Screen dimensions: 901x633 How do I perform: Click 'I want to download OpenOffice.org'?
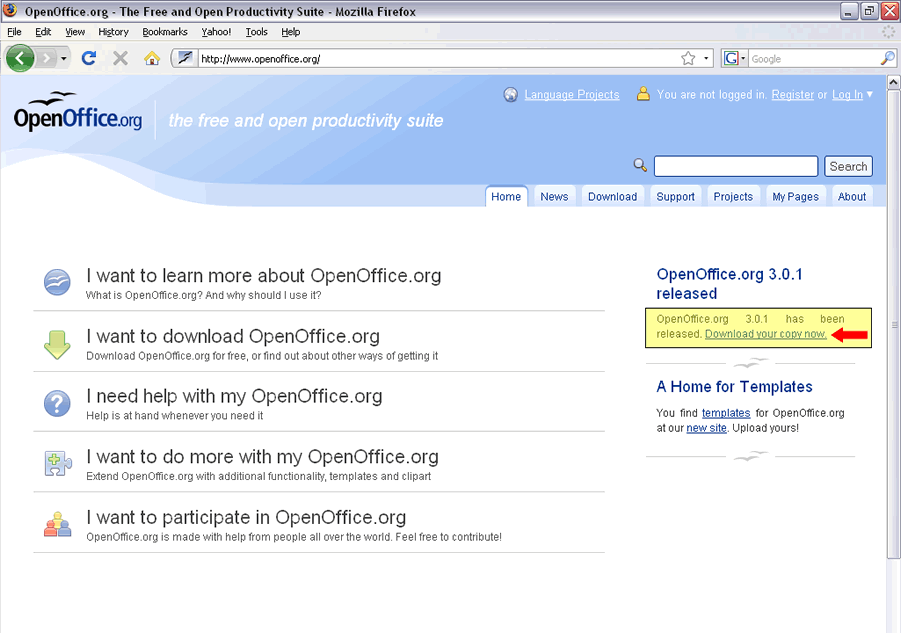233,336
